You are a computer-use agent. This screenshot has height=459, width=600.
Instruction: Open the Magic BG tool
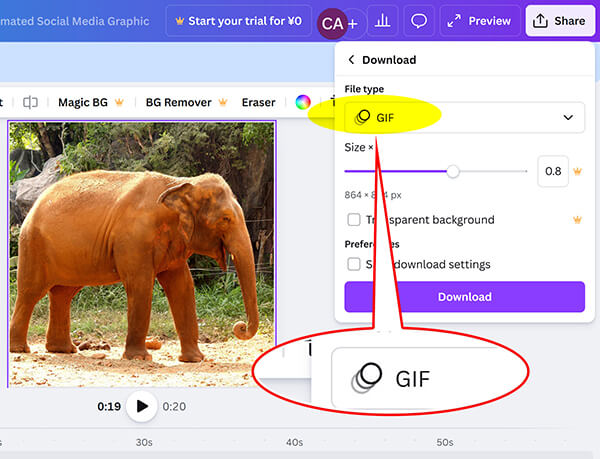coord(91,103)
